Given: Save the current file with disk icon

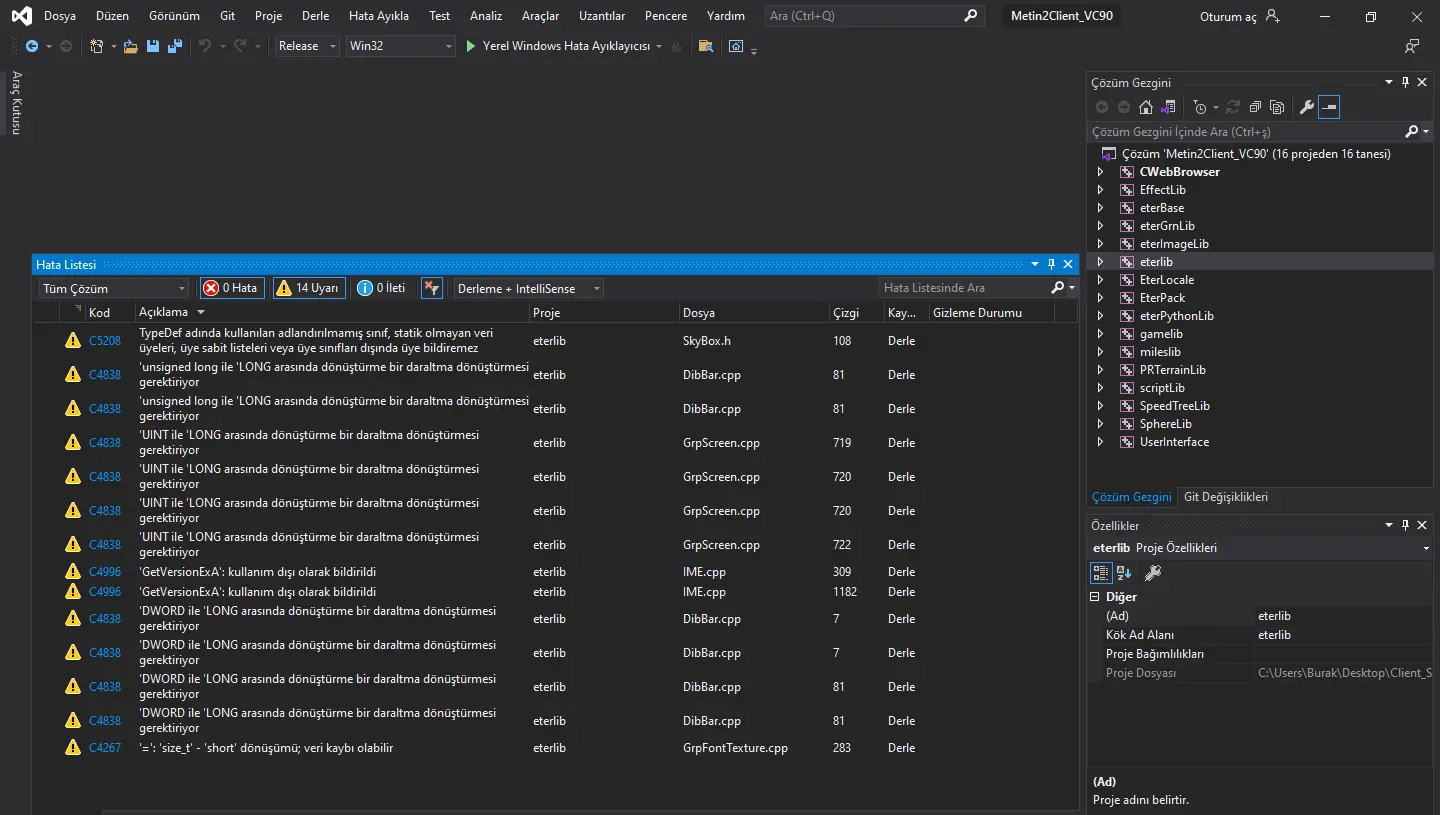Looking at the screenshot, I should 153,46.
